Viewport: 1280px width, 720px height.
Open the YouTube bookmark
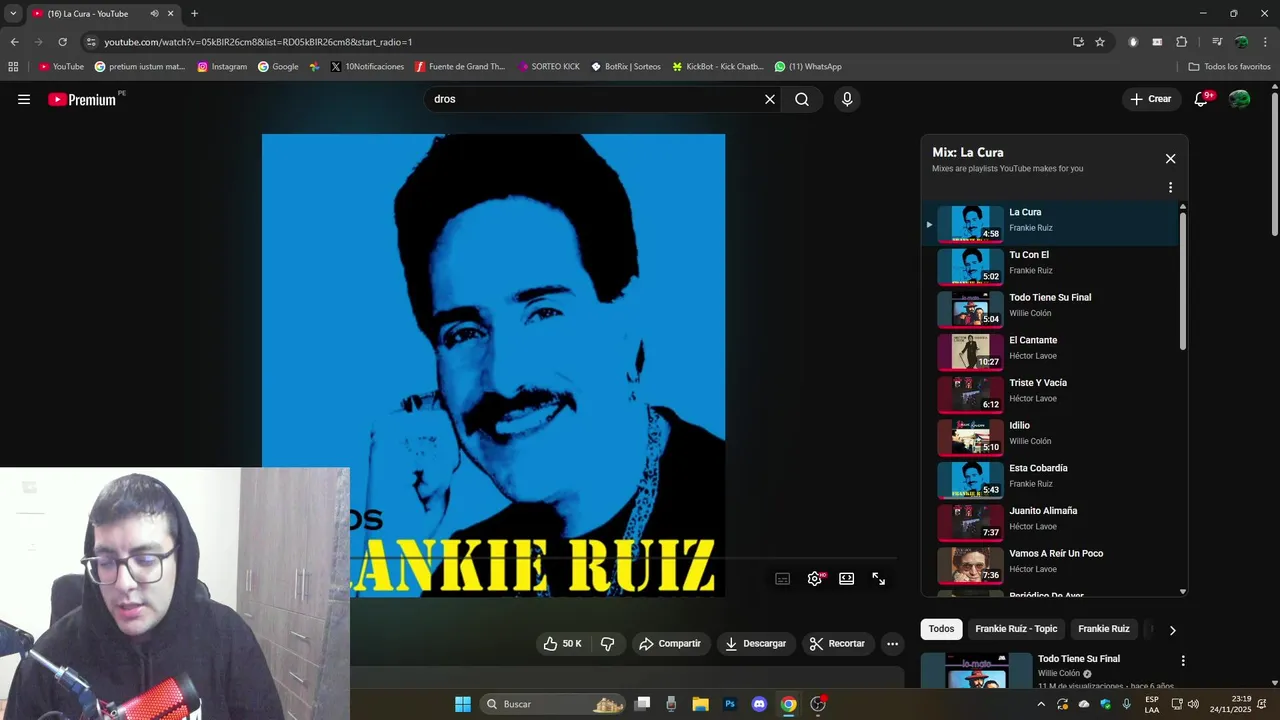(61, 67)
